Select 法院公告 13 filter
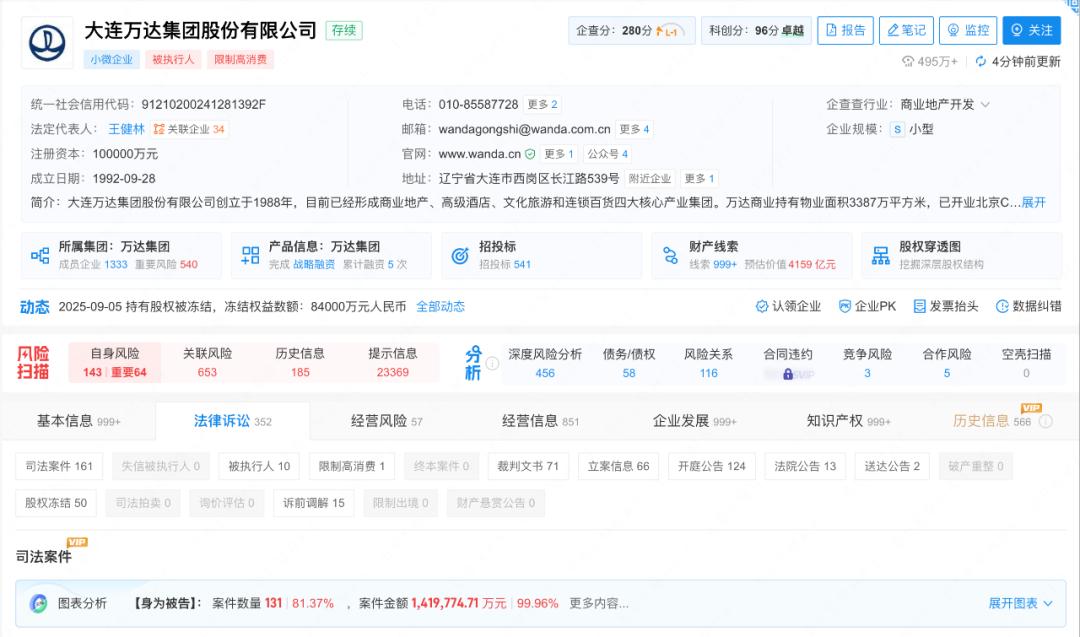1080x637 pixels. [805, 466]
